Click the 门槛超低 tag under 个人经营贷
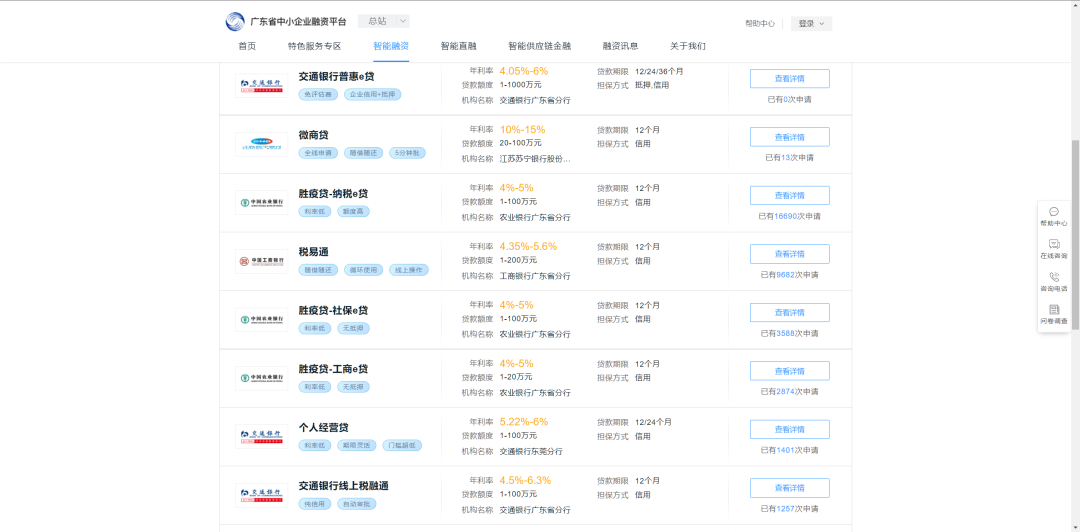Screen dimensions: 1080x532 click(x=402, y=446)
